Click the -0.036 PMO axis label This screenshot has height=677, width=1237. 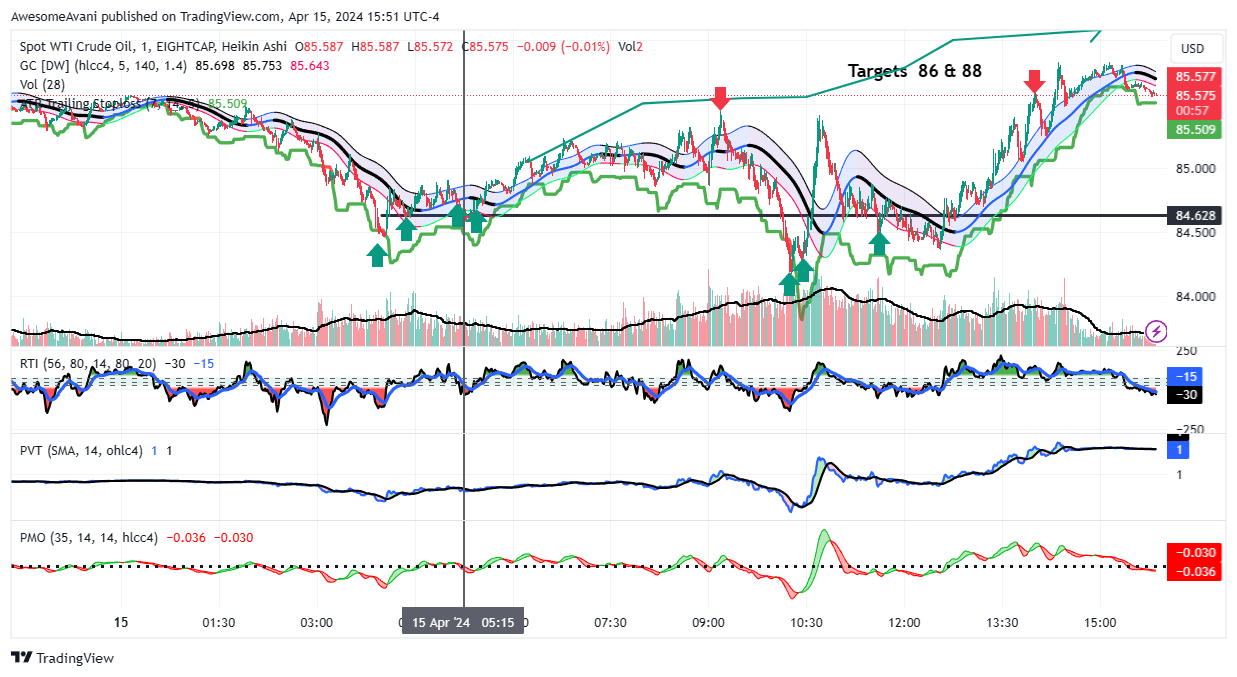click(x=1195, y=571)
